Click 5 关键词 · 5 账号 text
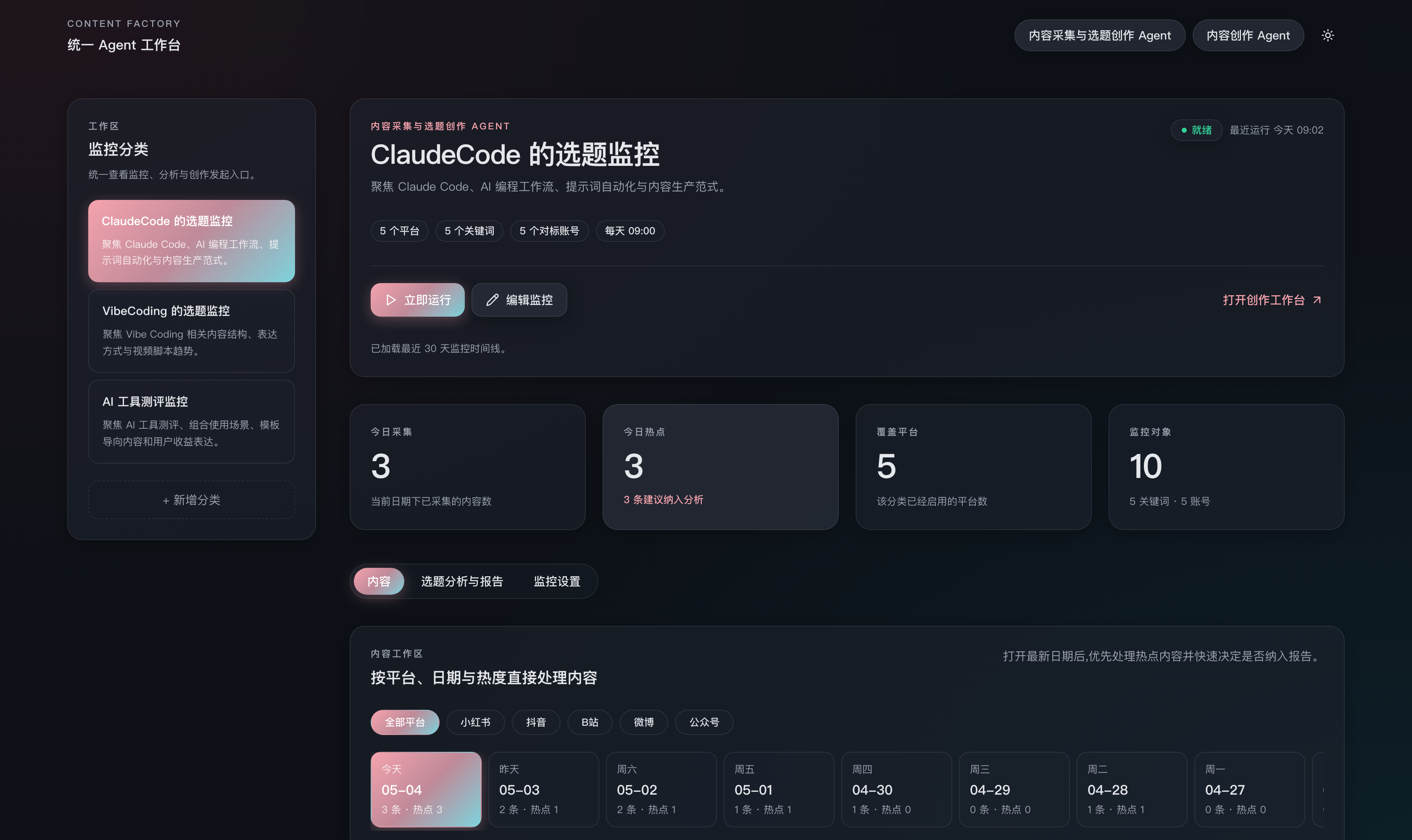 [1170, 501]
